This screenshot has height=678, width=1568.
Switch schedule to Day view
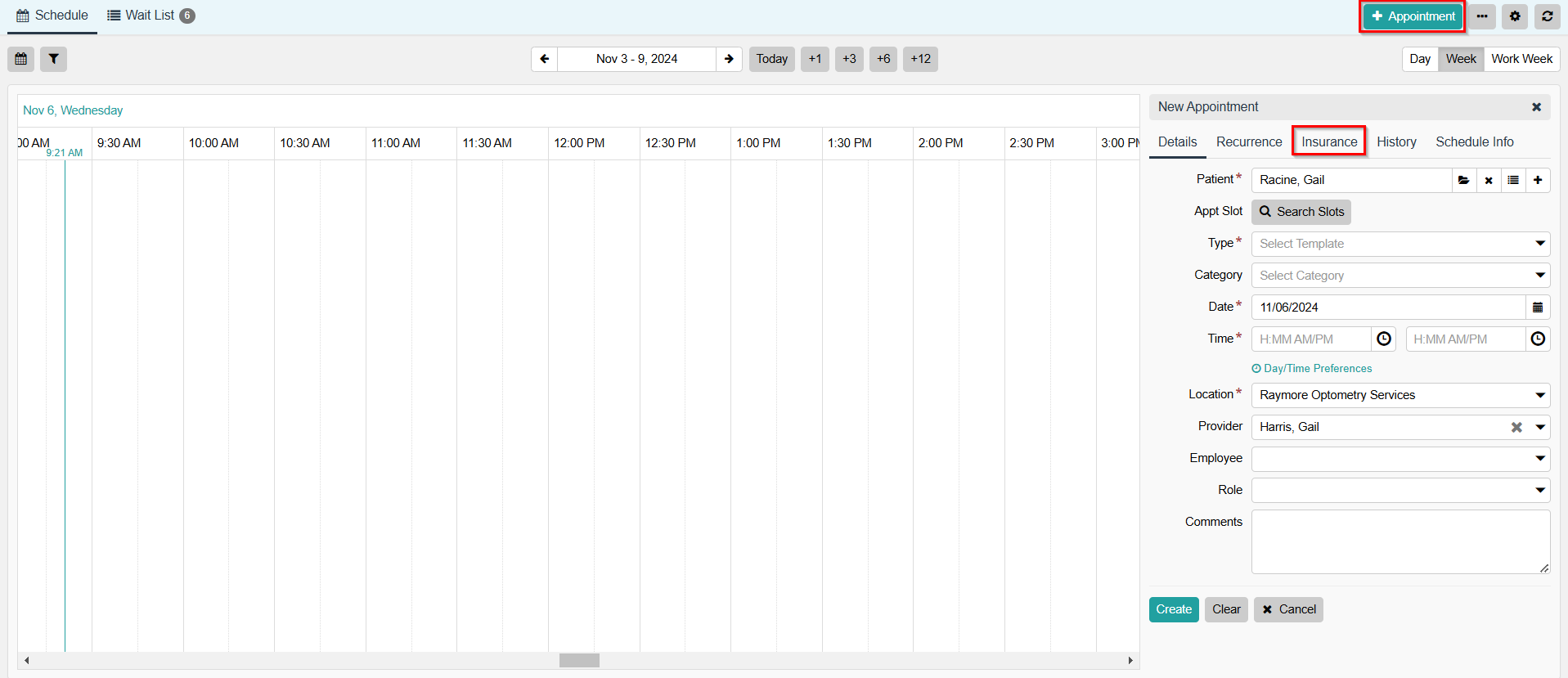click(x=1420, y=59)
